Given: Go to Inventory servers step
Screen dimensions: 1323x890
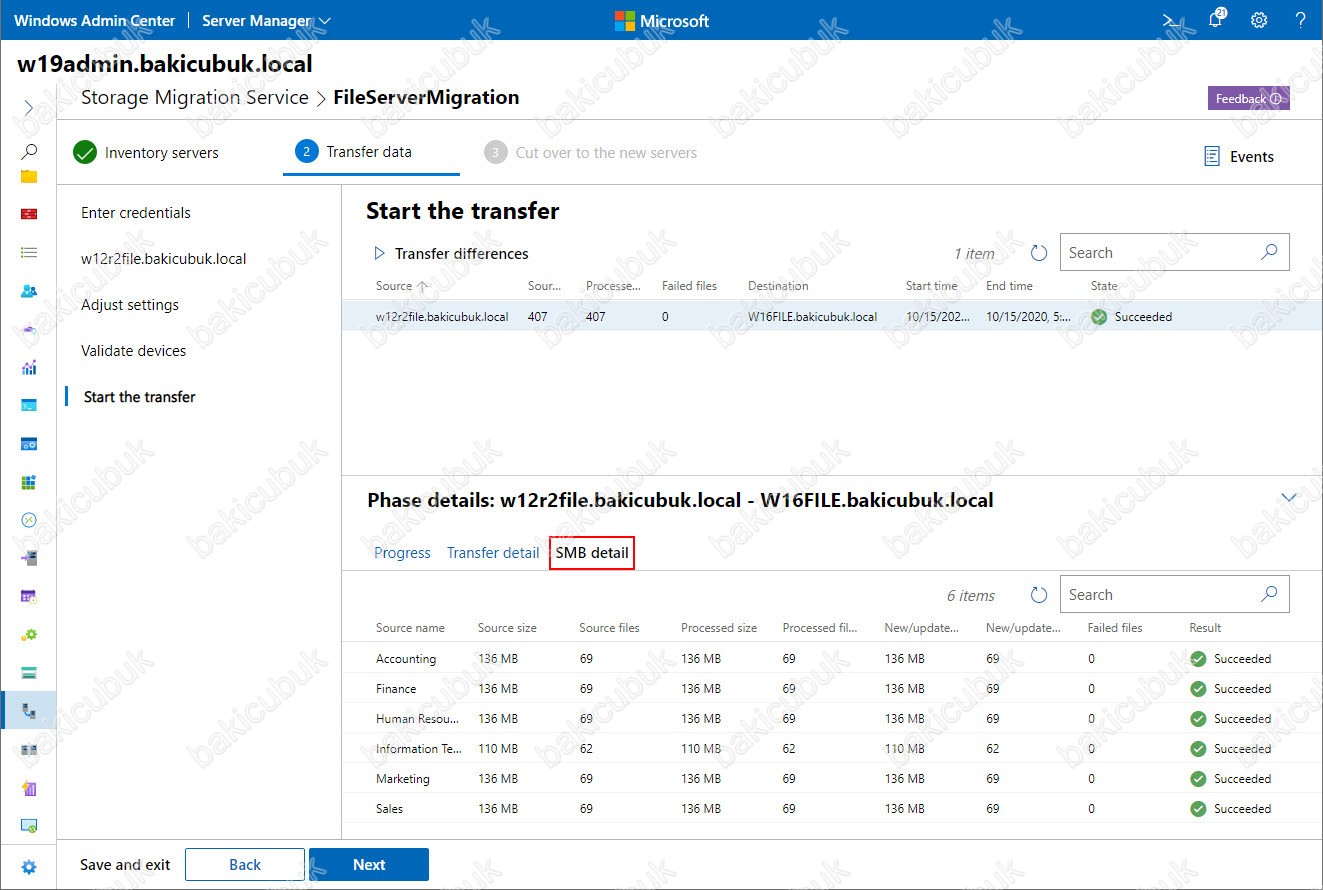Looking at the screenshot, I should [146, 153].
